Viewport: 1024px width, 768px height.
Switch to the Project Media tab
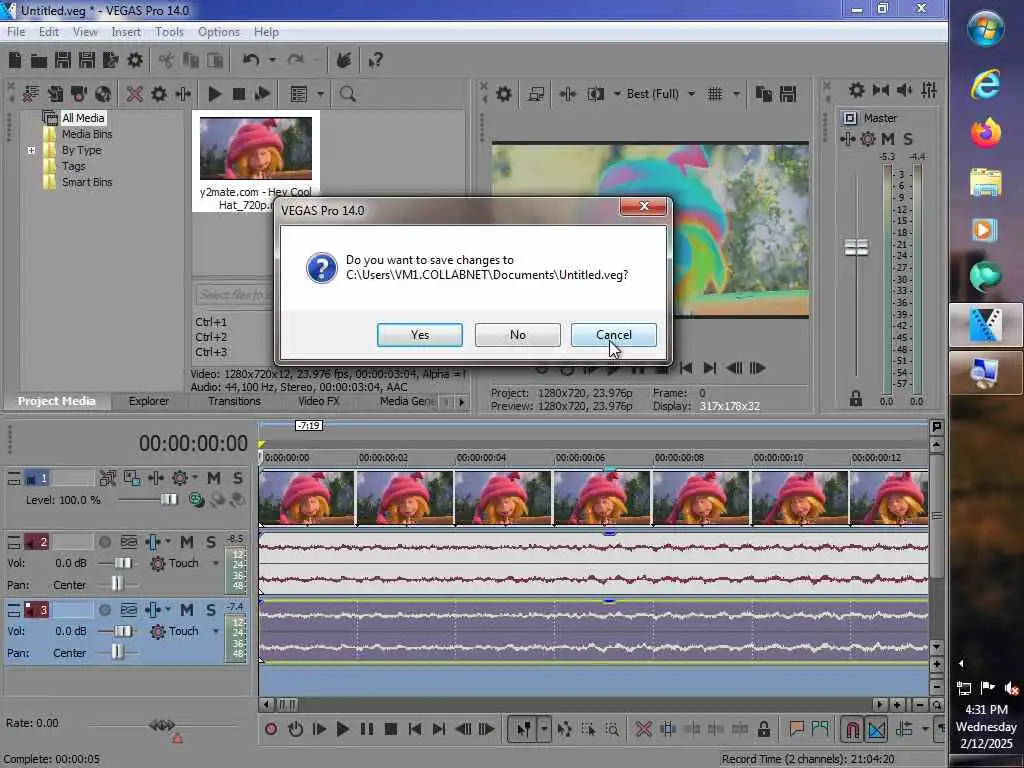click(56, 401)
